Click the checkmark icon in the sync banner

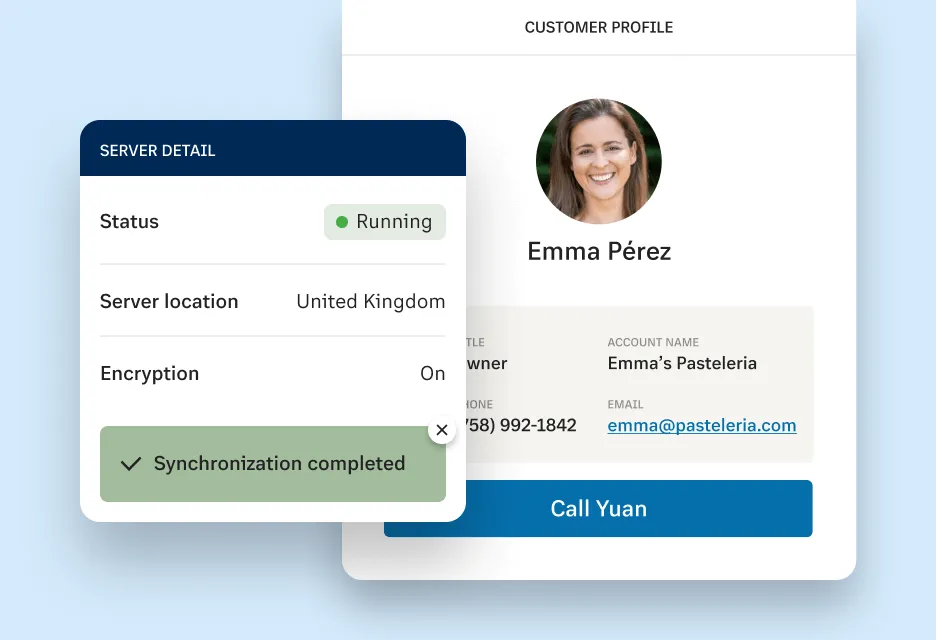(x=130, y=464)
